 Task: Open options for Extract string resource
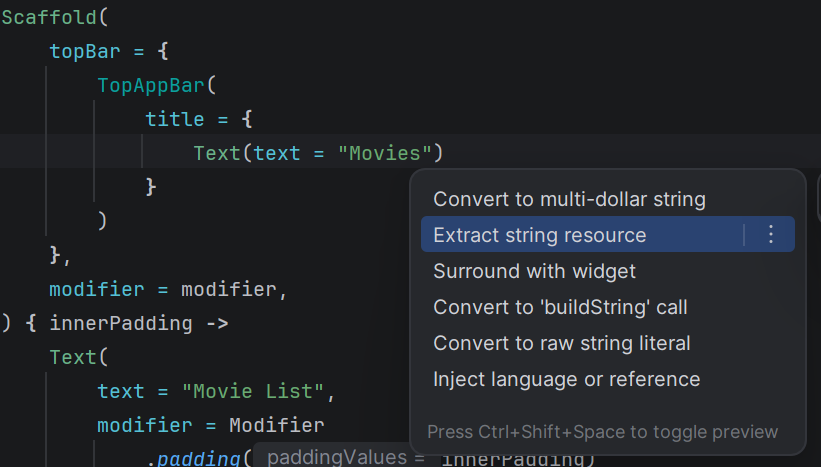(x=770, y=235)
